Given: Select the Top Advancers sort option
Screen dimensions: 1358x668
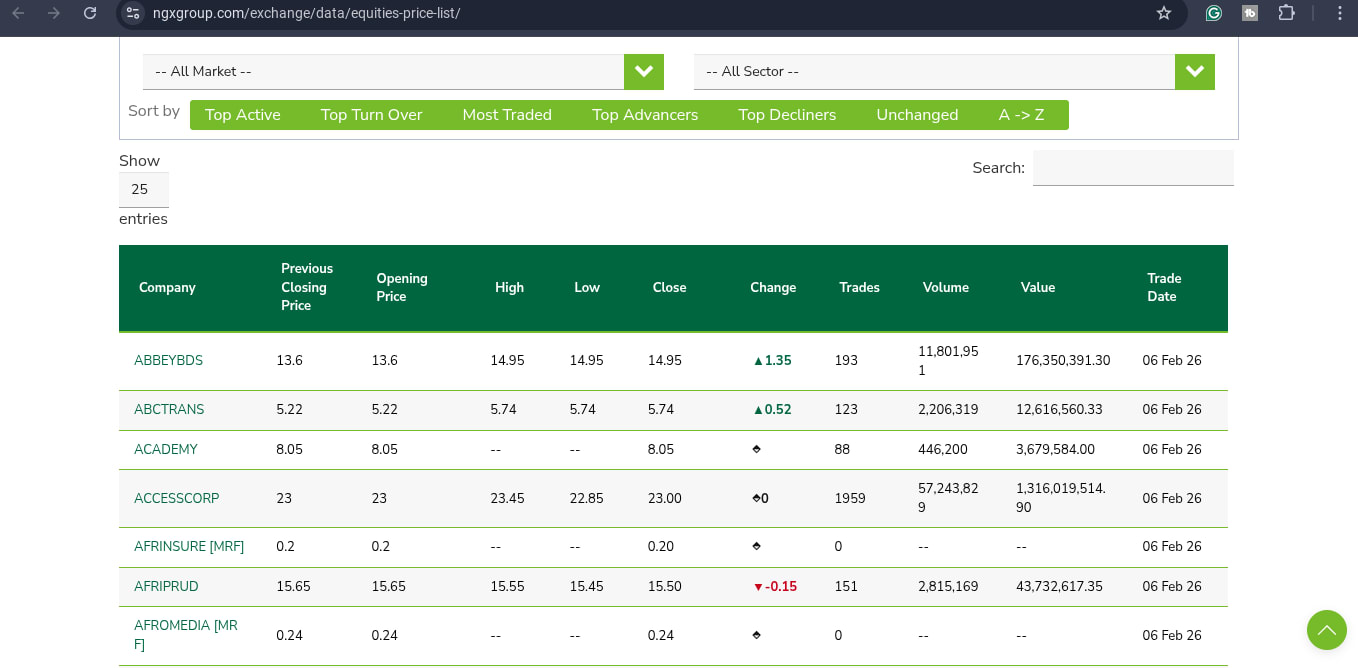Looking at the screenshot, I should (x=645, y=115).
